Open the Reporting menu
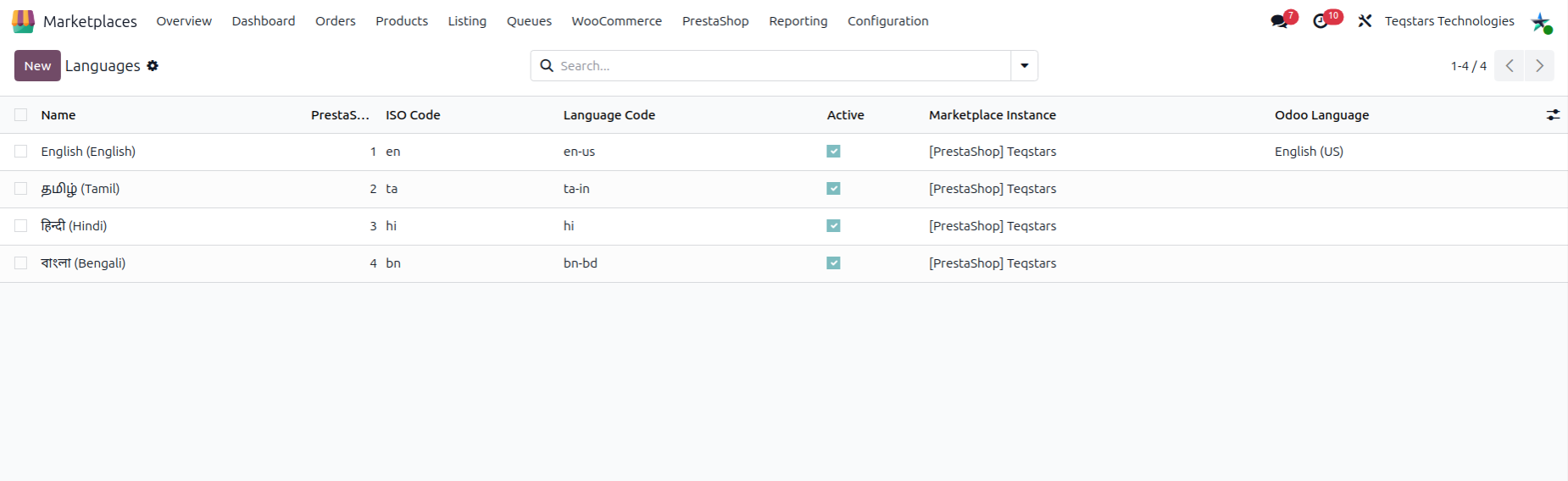1568x481 pixels. click(798, 21)
